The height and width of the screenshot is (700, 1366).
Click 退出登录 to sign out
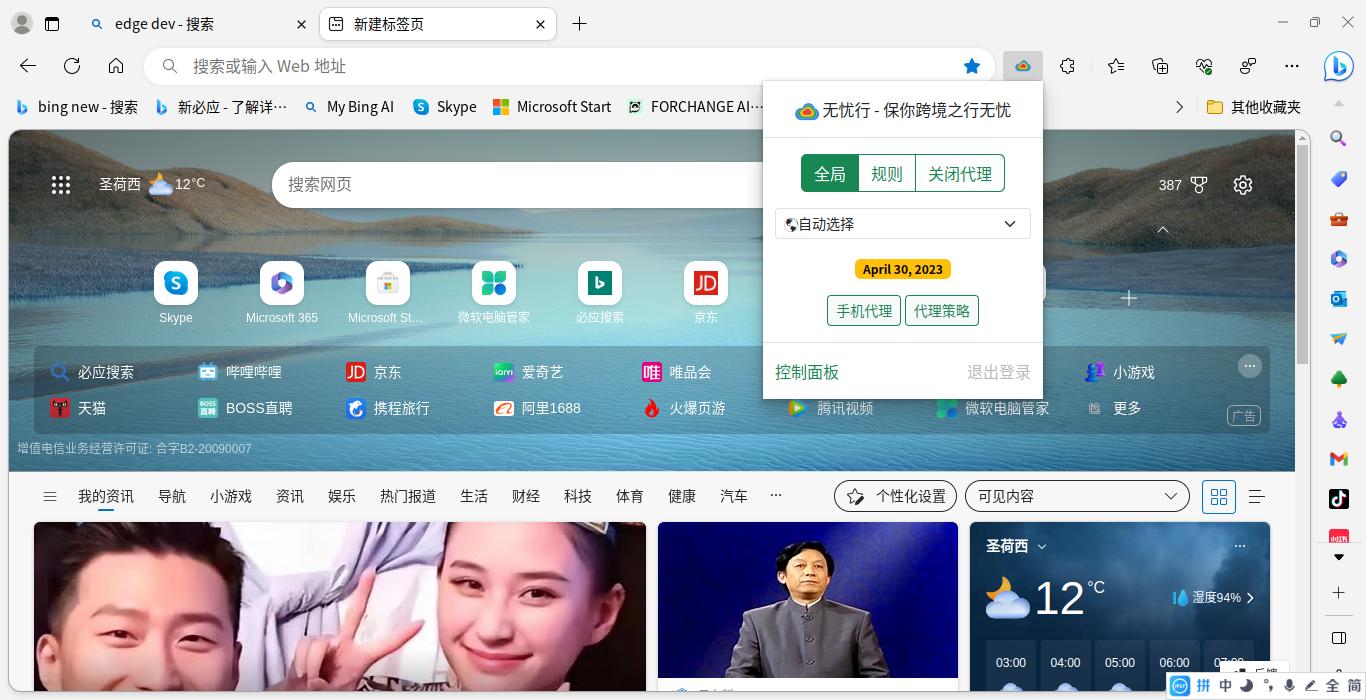point(999,372)
